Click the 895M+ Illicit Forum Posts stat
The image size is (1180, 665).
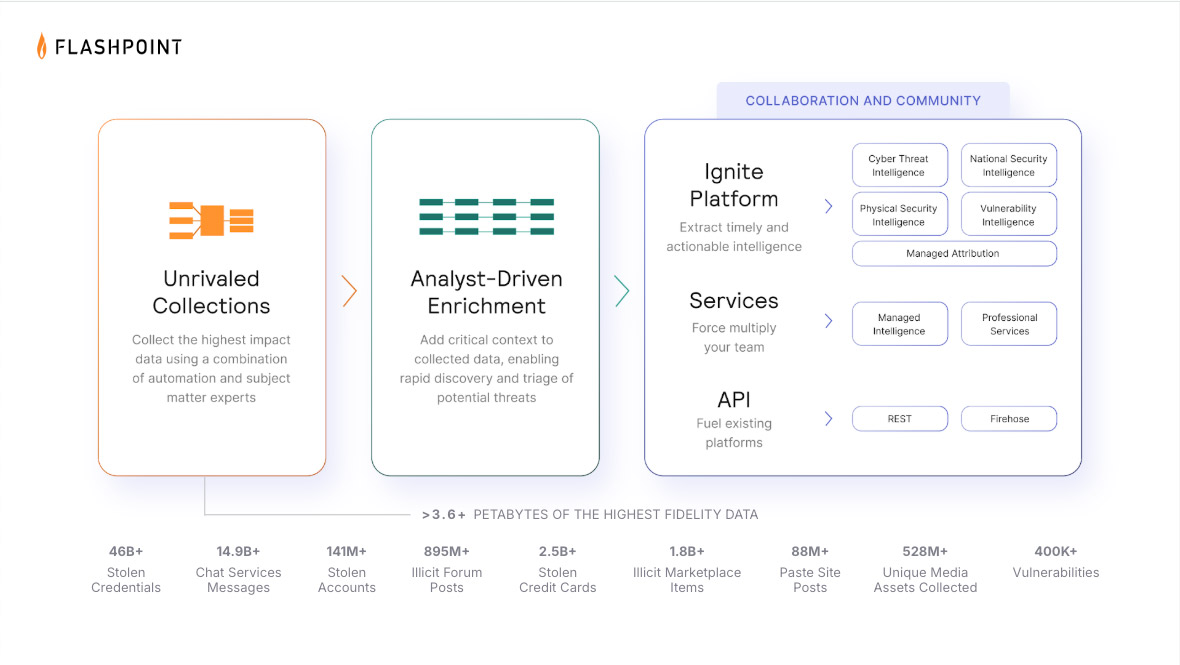tap(446, 569)
